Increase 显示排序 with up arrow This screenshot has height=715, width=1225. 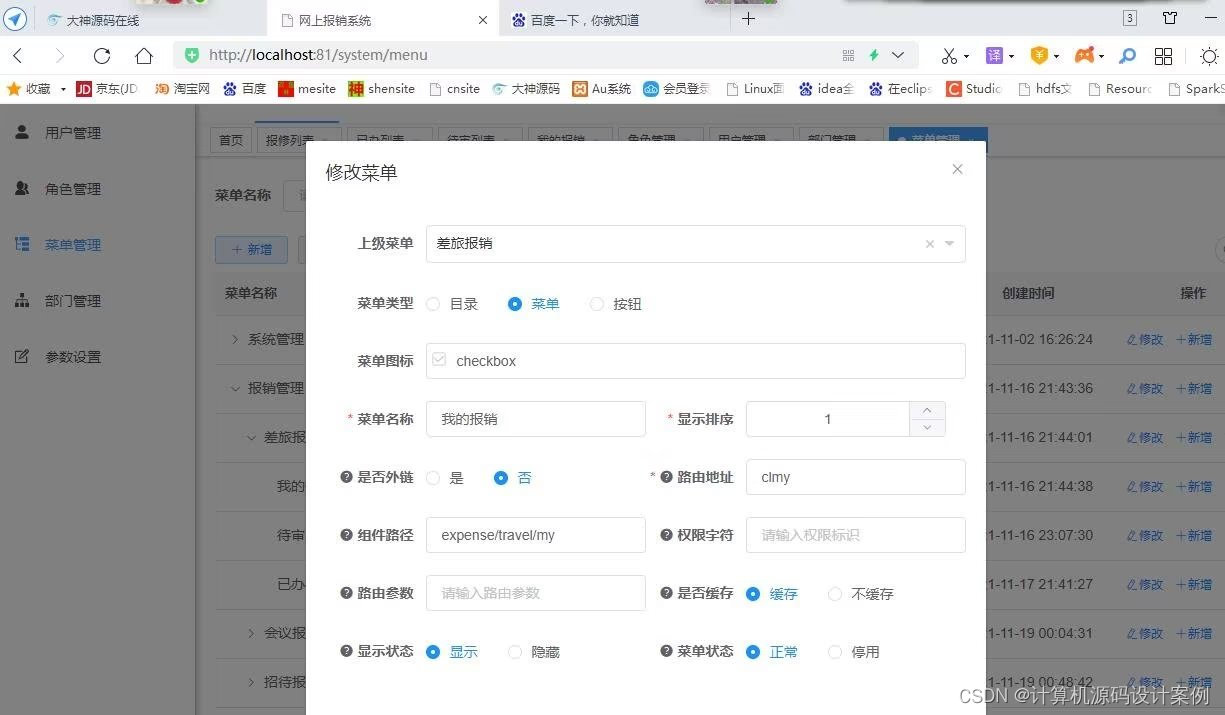coord(927,411)
